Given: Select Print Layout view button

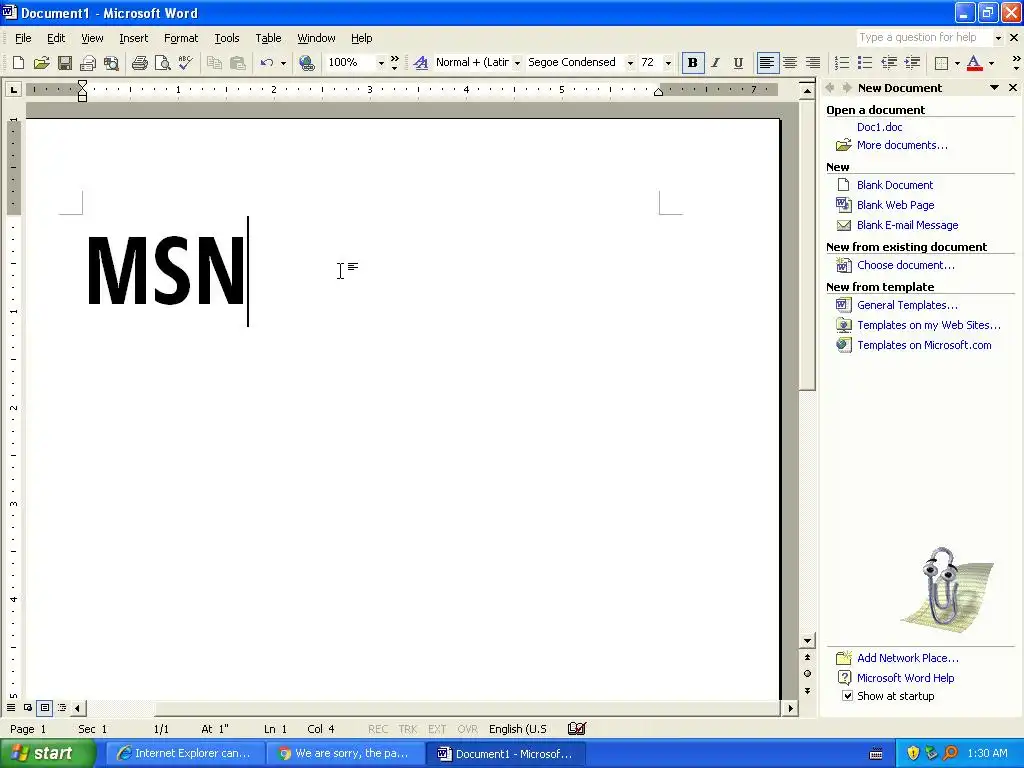Looking at the screenshot, I should tap(45, 708).
